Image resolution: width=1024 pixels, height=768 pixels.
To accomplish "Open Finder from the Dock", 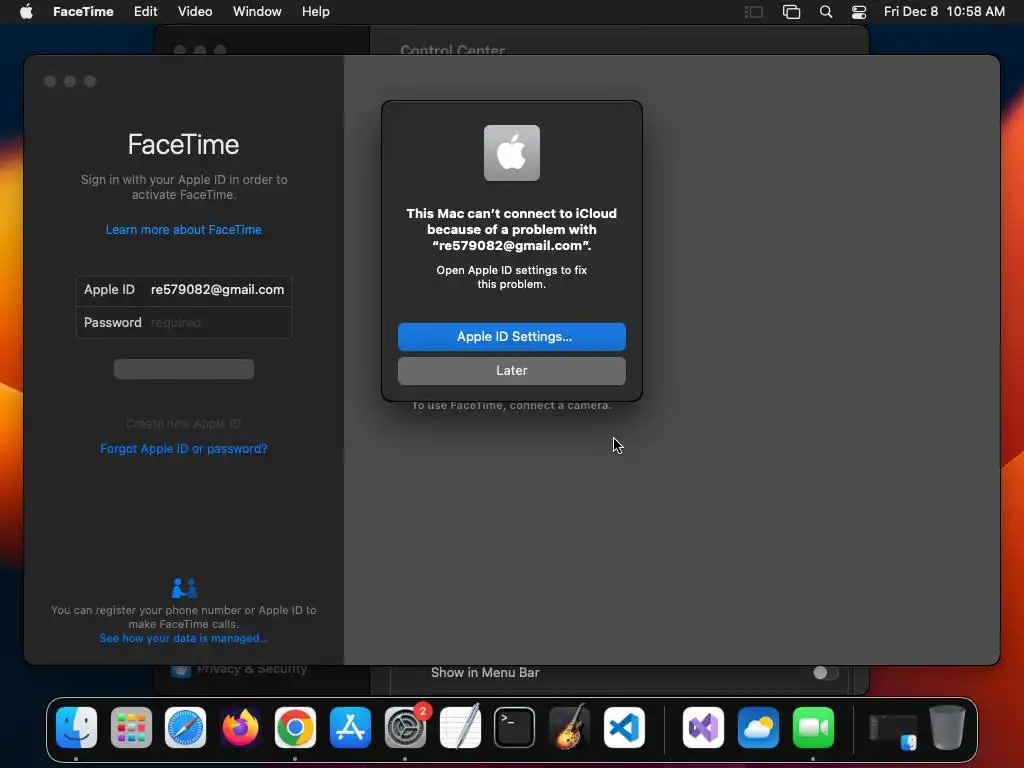I will (x=76, y=727).
